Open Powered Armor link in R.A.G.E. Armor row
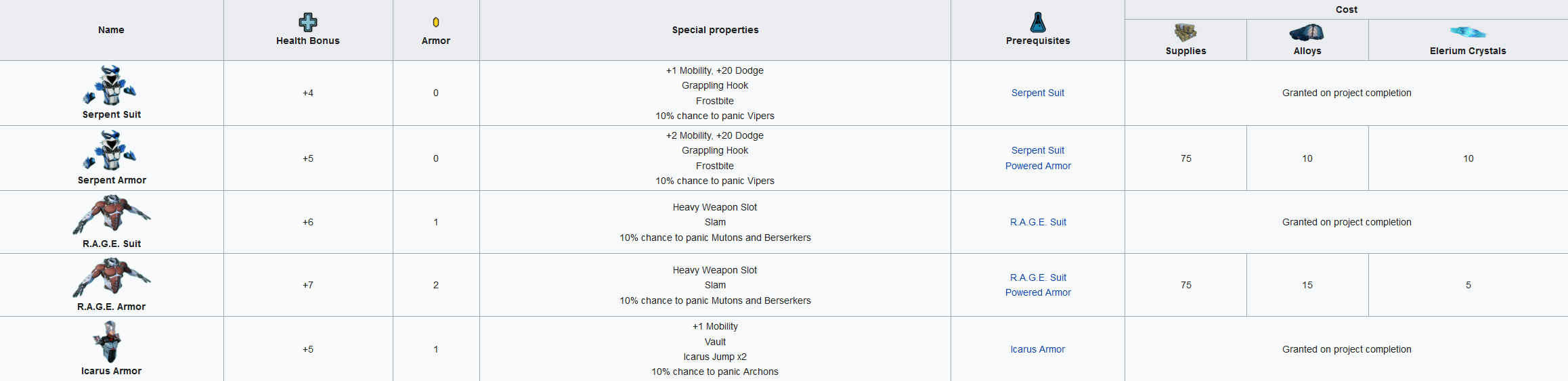Viewport: 1568px width, 381px height. [x=1038, y=292]
